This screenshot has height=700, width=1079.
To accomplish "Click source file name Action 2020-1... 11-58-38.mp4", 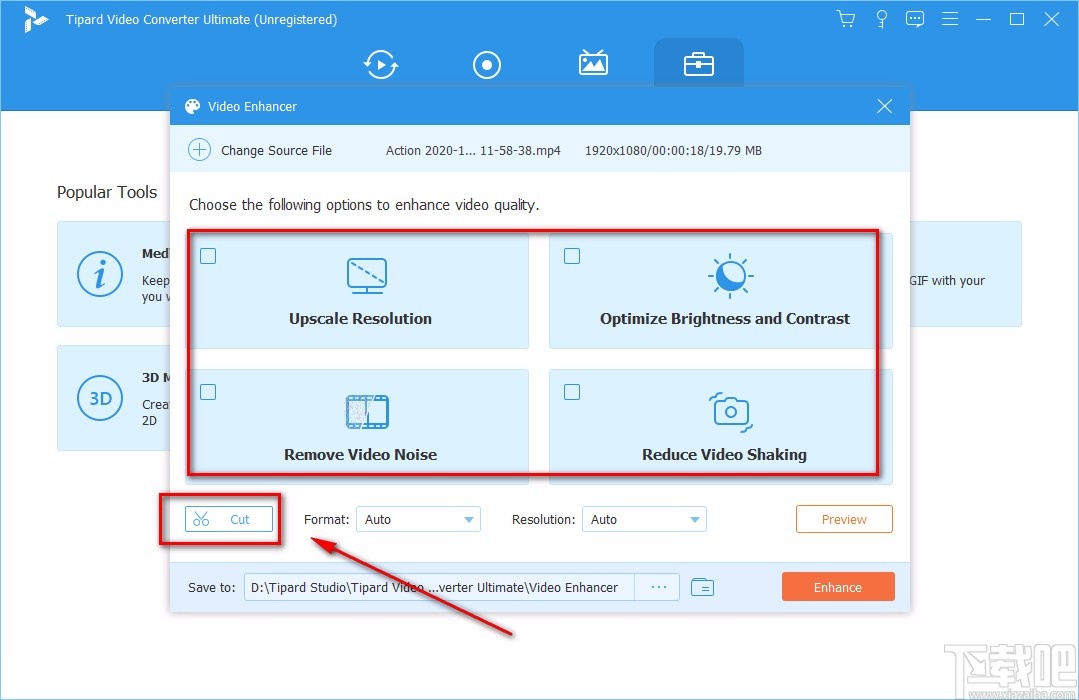I will 473,150.
